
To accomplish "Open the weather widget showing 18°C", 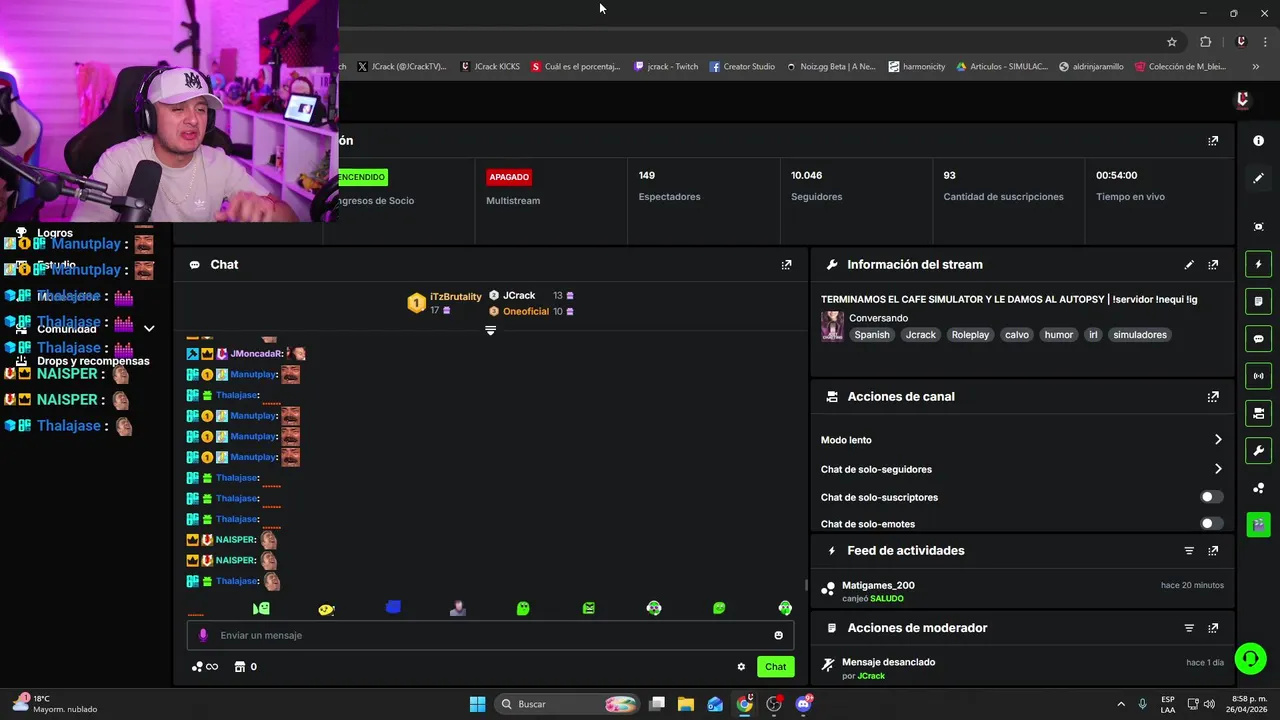I will pos(55,704).
